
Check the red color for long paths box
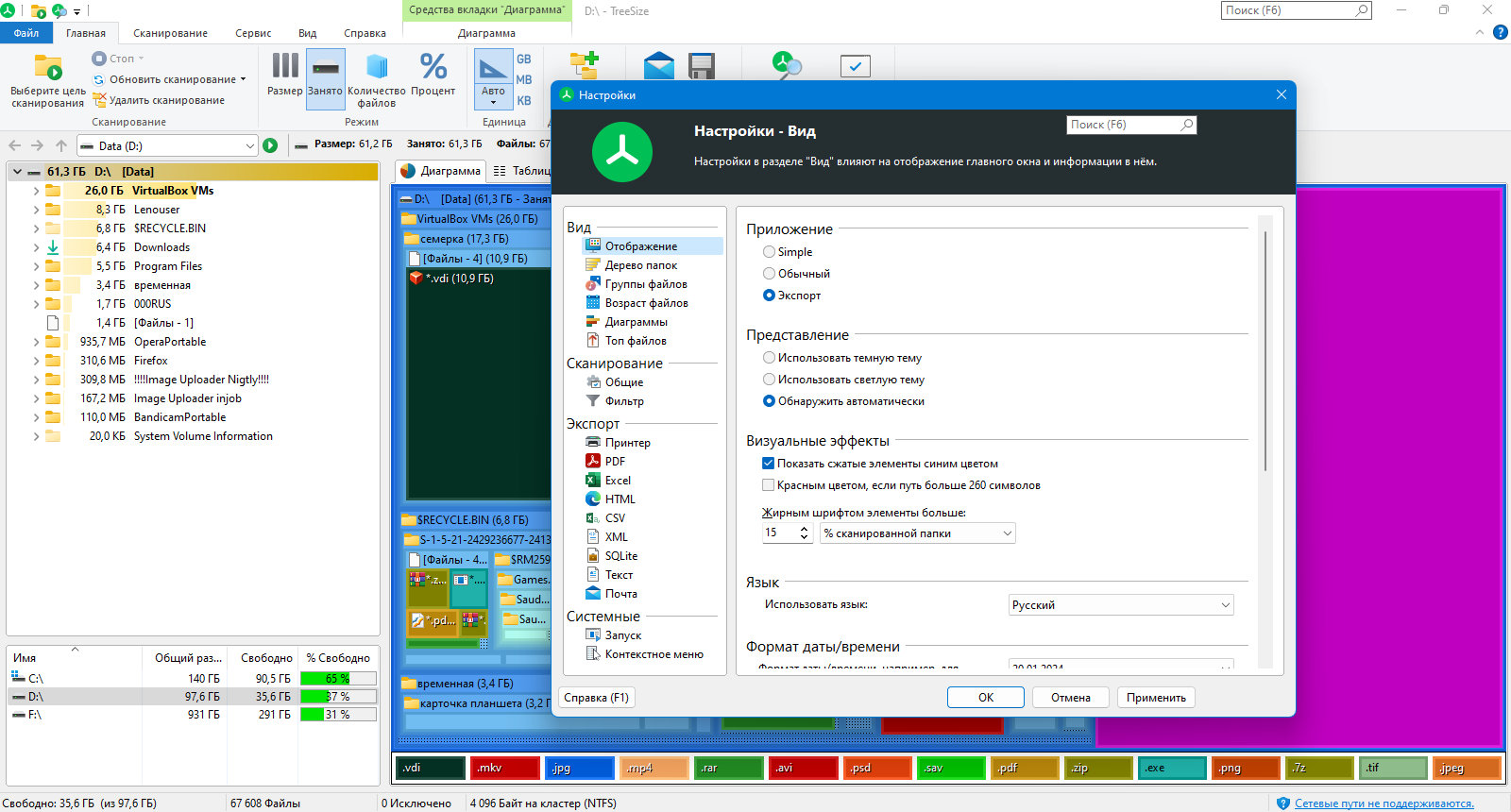[x=768, y=485]
